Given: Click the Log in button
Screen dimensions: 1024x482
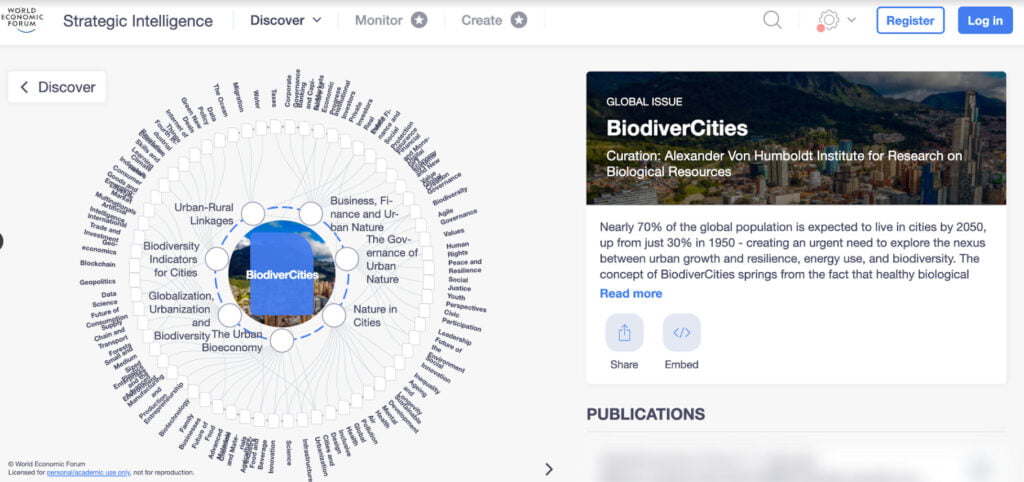Looking at the screenshot, I should [984, 20].
